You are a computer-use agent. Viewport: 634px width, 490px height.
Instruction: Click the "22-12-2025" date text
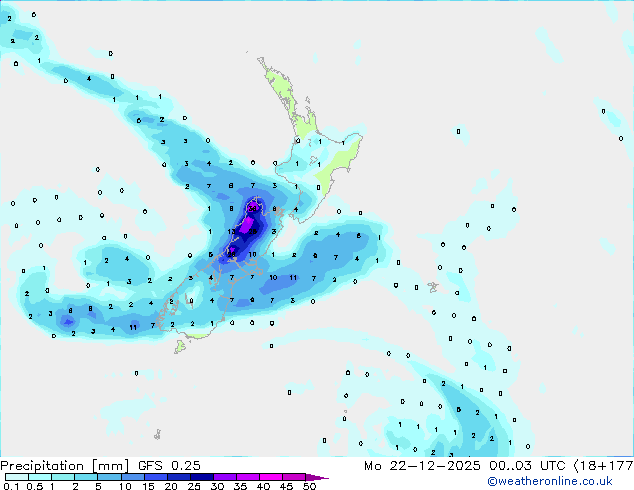[435, 466]
